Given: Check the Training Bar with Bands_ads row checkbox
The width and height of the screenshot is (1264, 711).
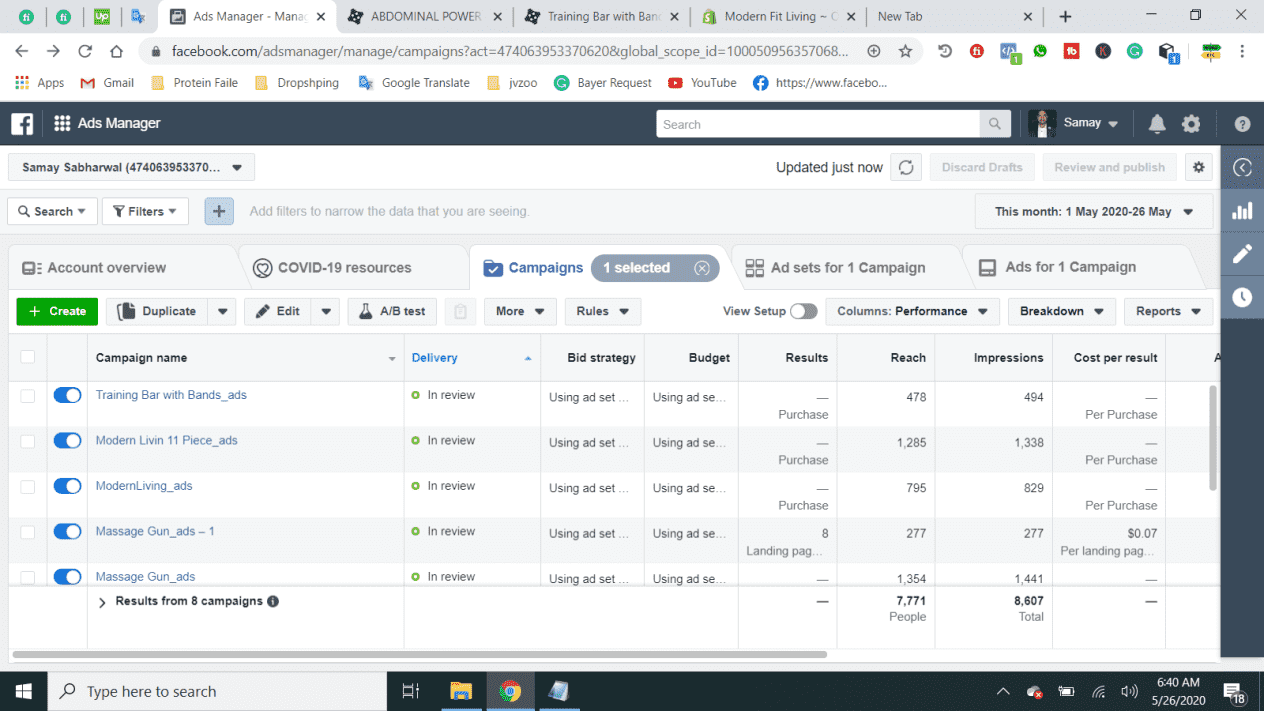Looking at the screenshot, I should click(27, 396).
